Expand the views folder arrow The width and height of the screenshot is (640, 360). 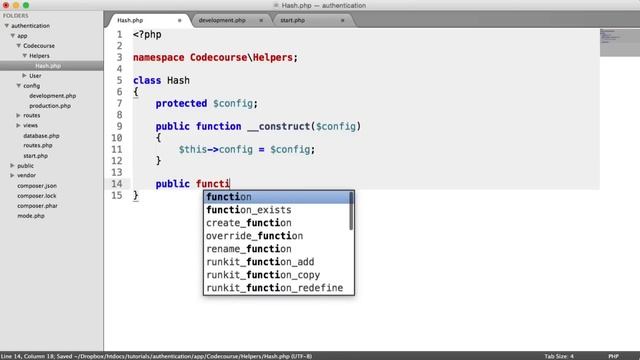18,125
